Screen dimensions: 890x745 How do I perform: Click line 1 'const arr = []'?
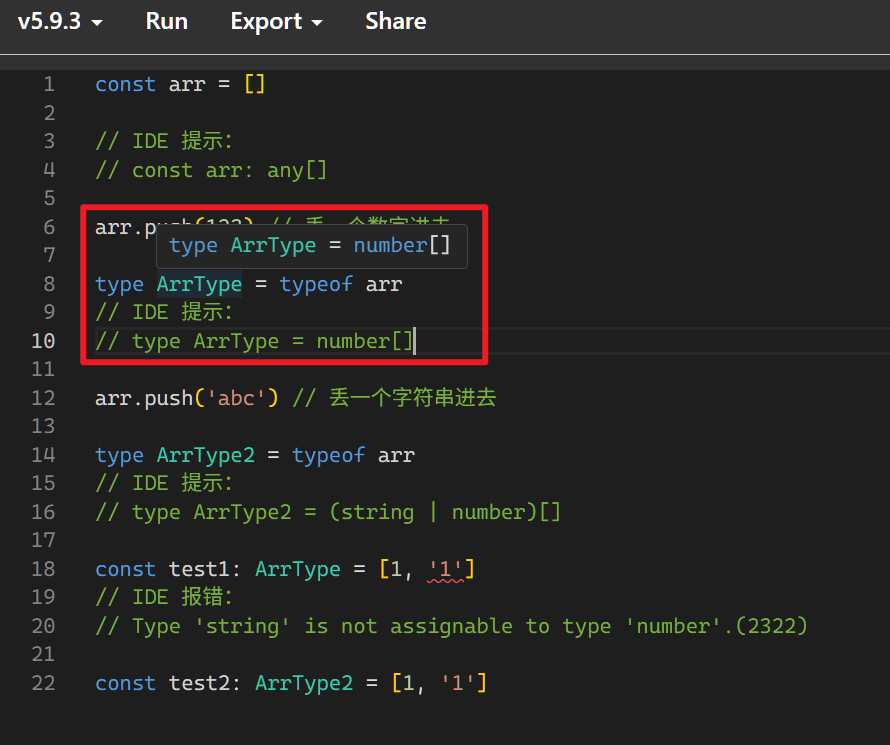[x=180, y=85]
